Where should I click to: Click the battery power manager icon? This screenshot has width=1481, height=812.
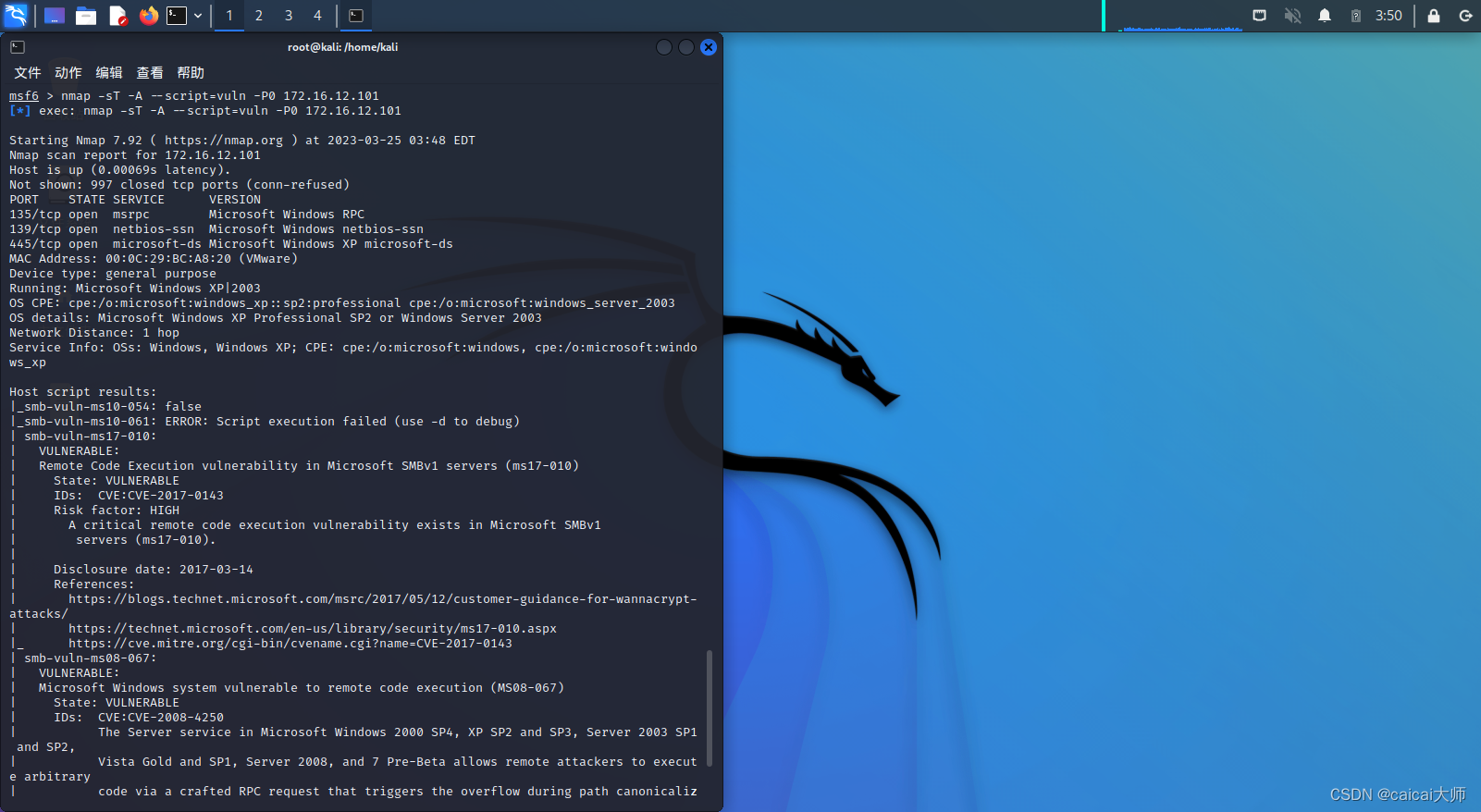[1355, 16]
